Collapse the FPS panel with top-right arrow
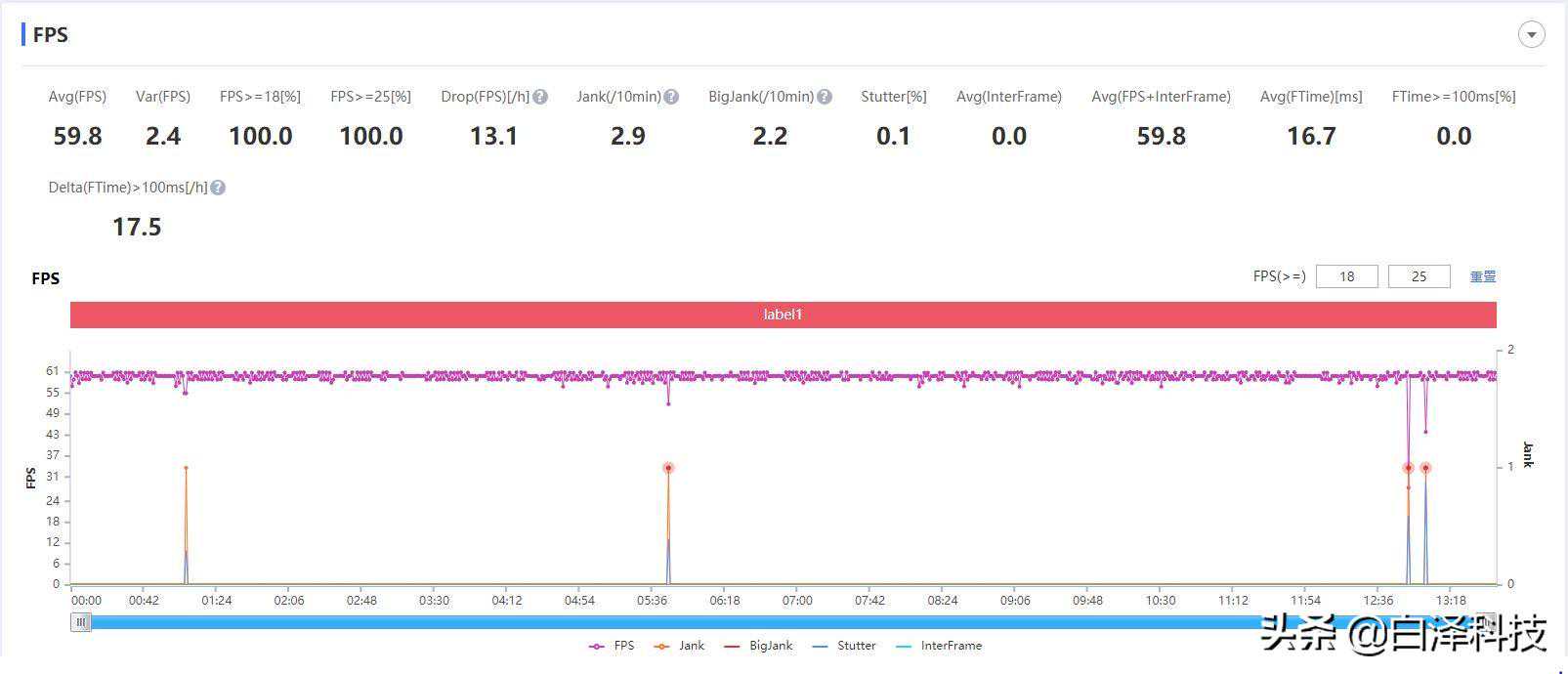The image size is (1568, 674). 1531,35
